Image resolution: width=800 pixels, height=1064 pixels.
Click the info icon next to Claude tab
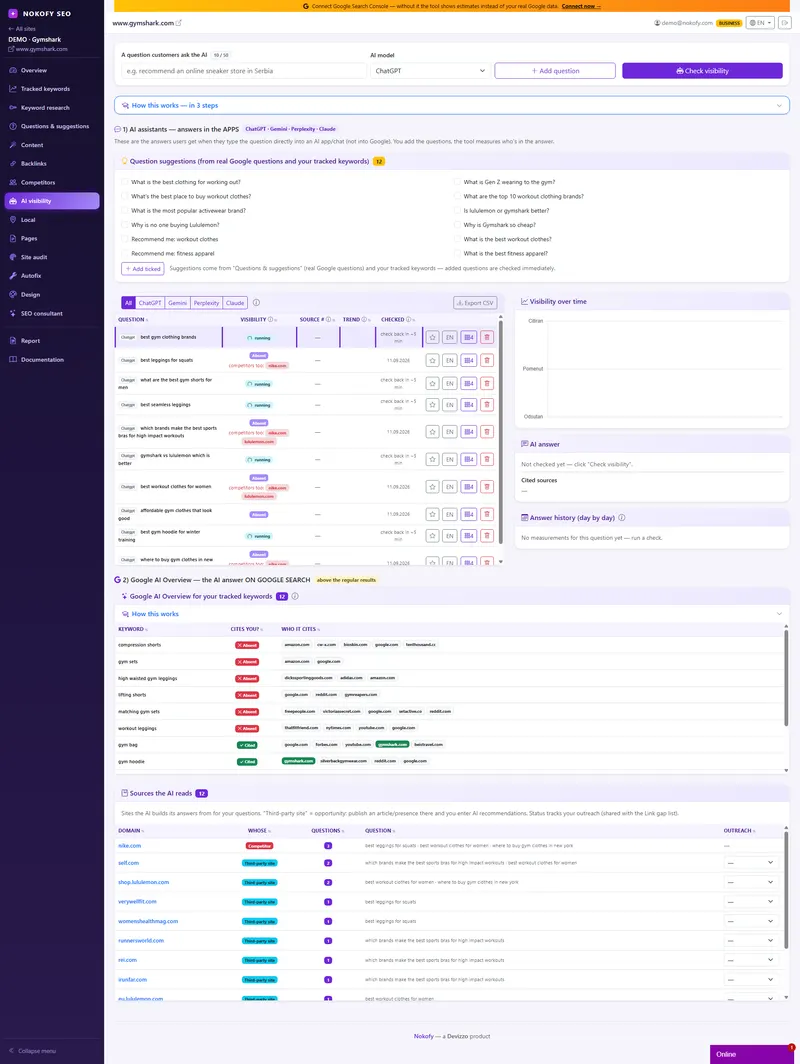tap(256, 303)
